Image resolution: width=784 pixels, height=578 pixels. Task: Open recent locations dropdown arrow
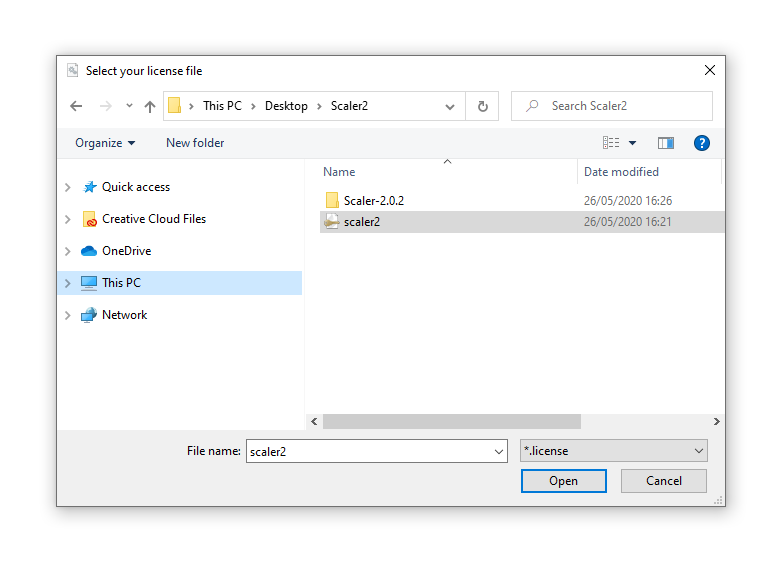tap(130, 106)
